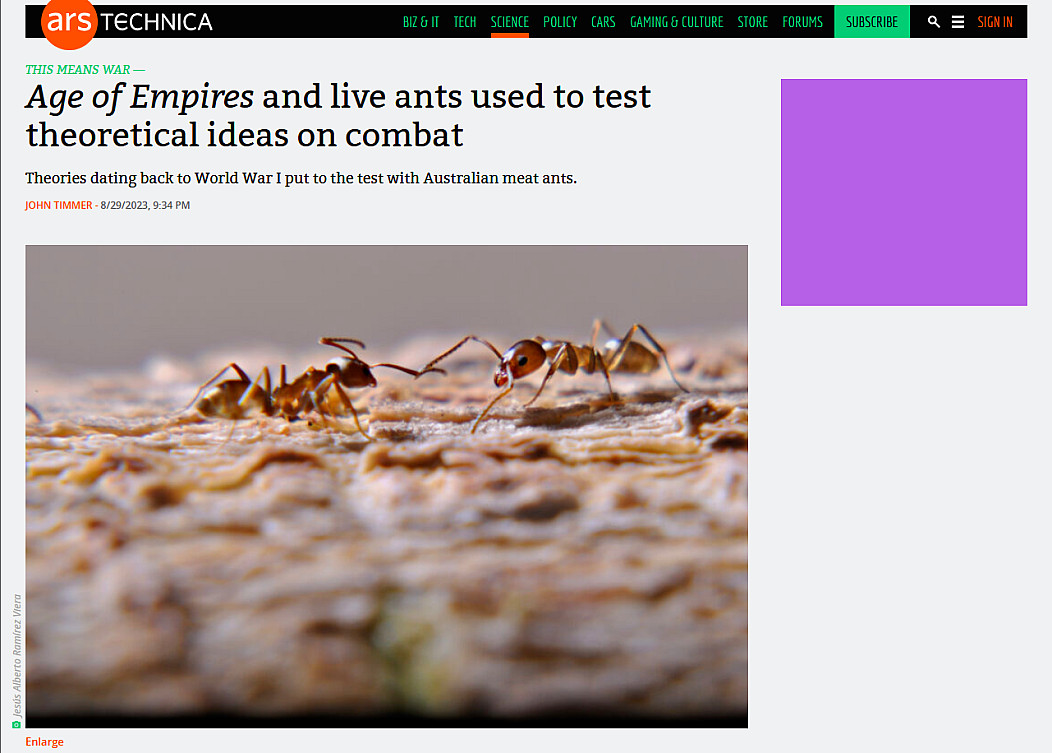The height and width of the screenshot is (753, 1052).
Task: Open the Forums page
Action: tap(802, 22)
